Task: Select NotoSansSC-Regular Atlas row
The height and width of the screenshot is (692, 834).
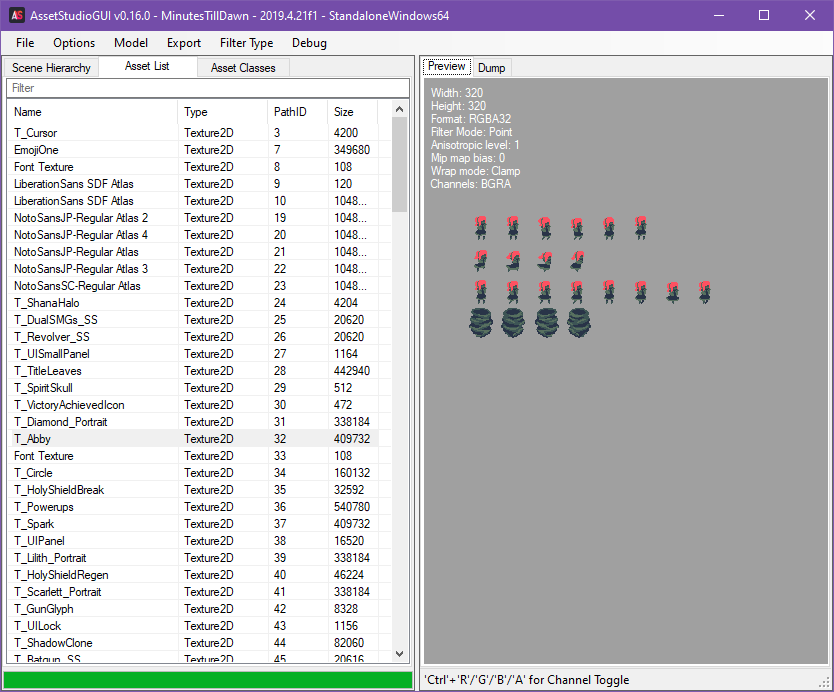Action: (x=193, y=286)
